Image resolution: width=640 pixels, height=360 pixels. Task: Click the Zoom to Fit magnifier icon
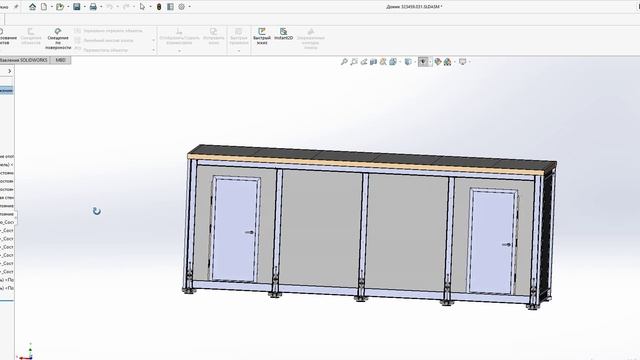click(344, 62)
